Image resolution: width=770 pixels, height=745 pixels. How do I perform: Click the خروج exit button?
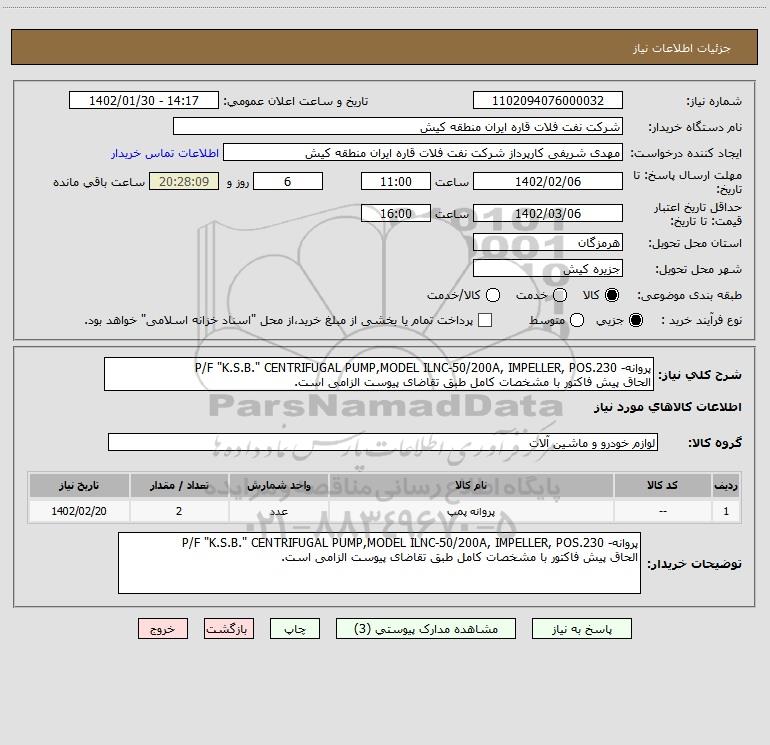[x=163, y=629]
